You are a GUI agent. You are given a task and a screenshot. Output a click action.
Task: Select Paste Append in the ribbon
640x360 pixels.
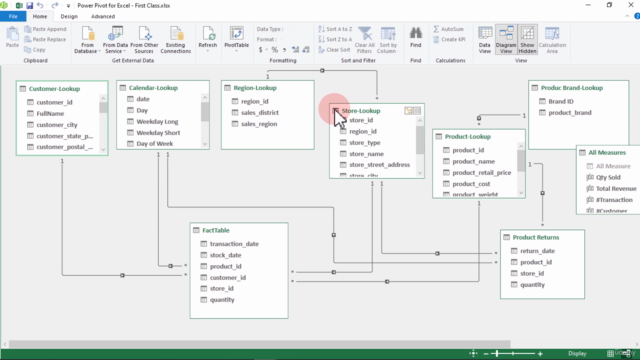point(45,29)
